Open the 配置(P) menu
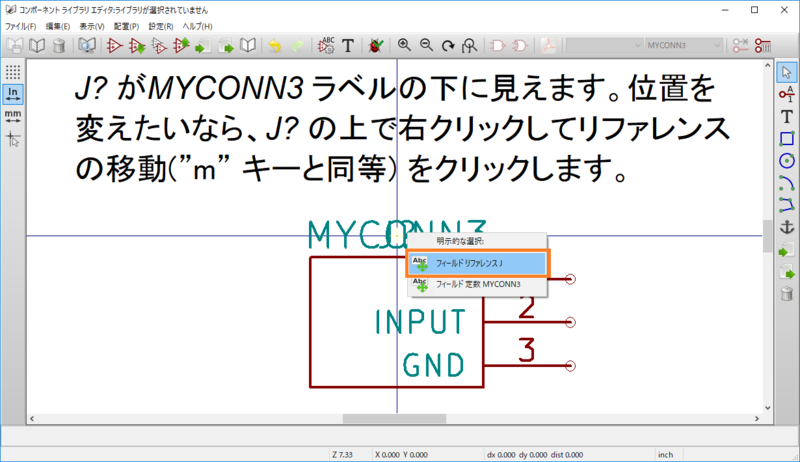 point(126,26)
